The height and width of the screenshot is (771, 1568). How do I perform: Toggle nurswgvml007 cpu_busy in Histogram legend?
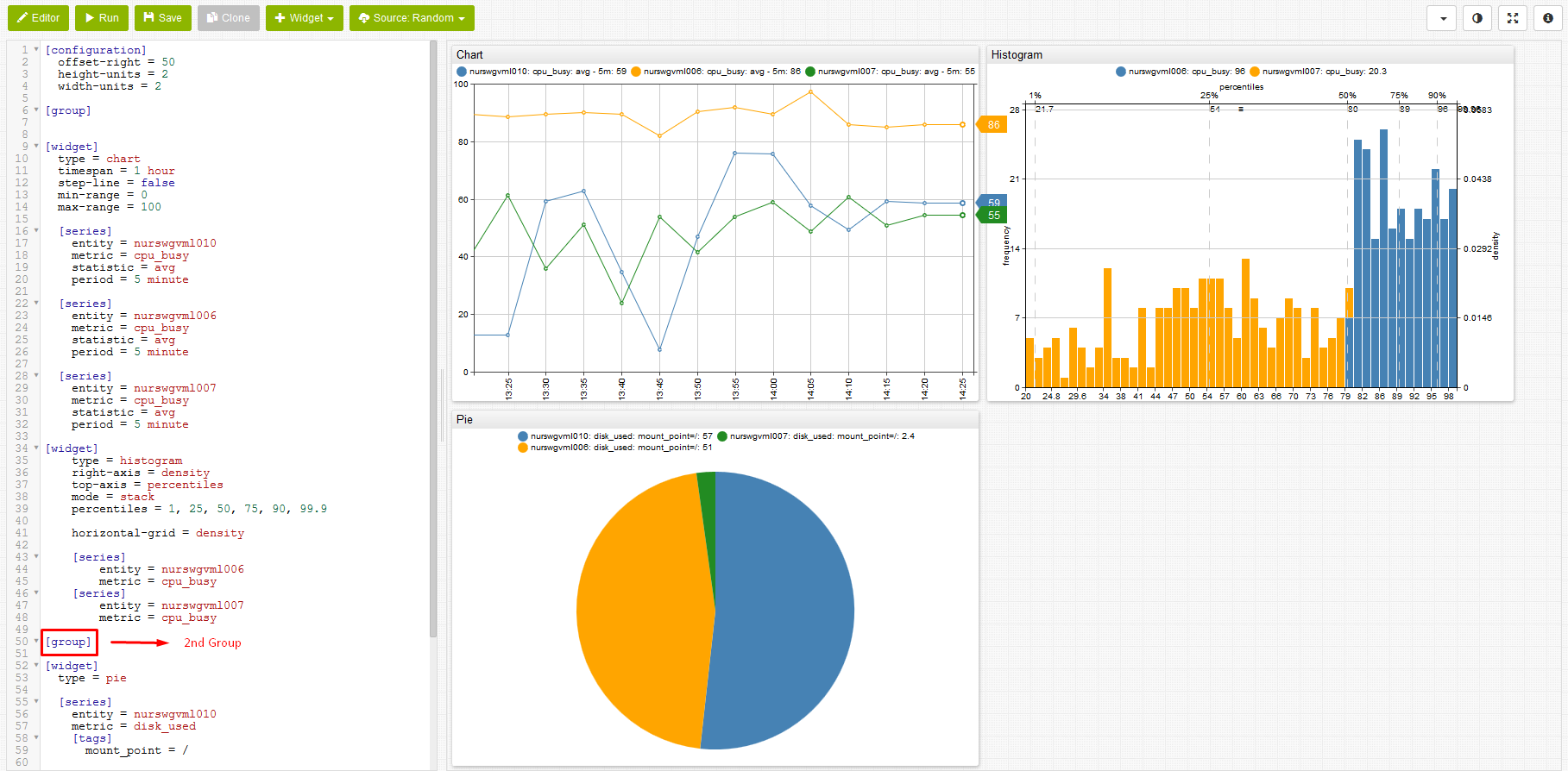point(1318,72)
